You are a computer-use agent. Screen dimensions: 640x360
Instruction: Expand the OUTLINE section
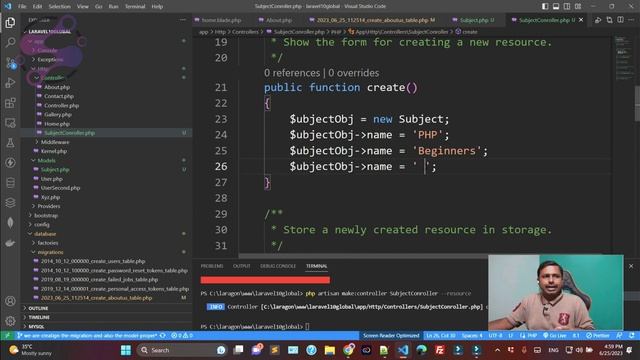[38, 308]
